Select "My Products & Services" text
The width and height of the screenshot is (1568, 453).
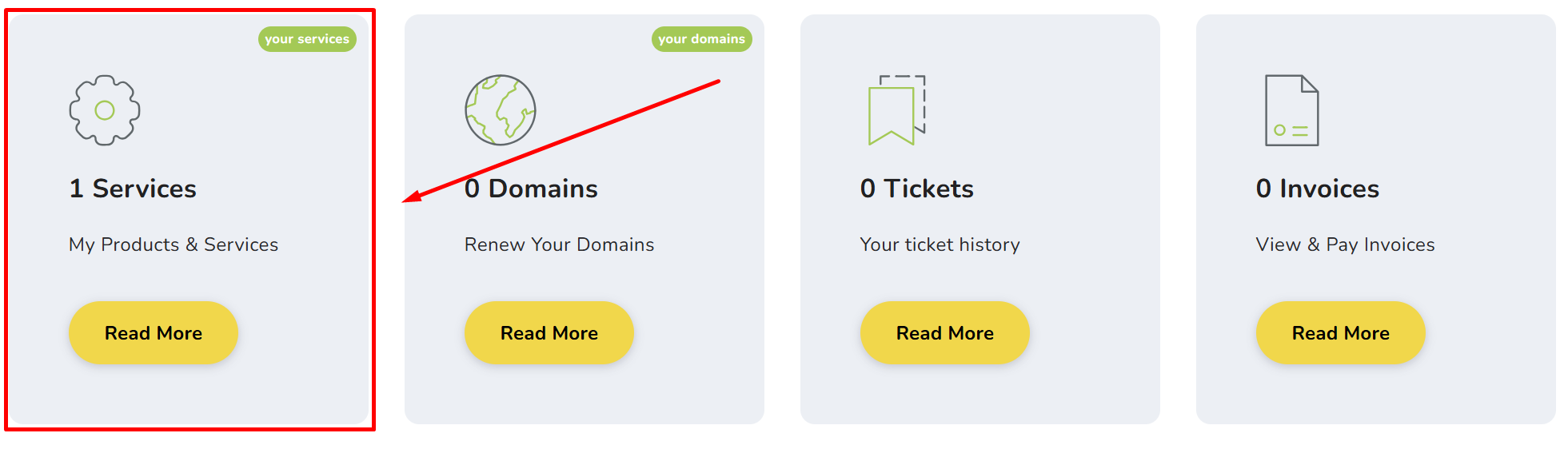tap(174, 244)
